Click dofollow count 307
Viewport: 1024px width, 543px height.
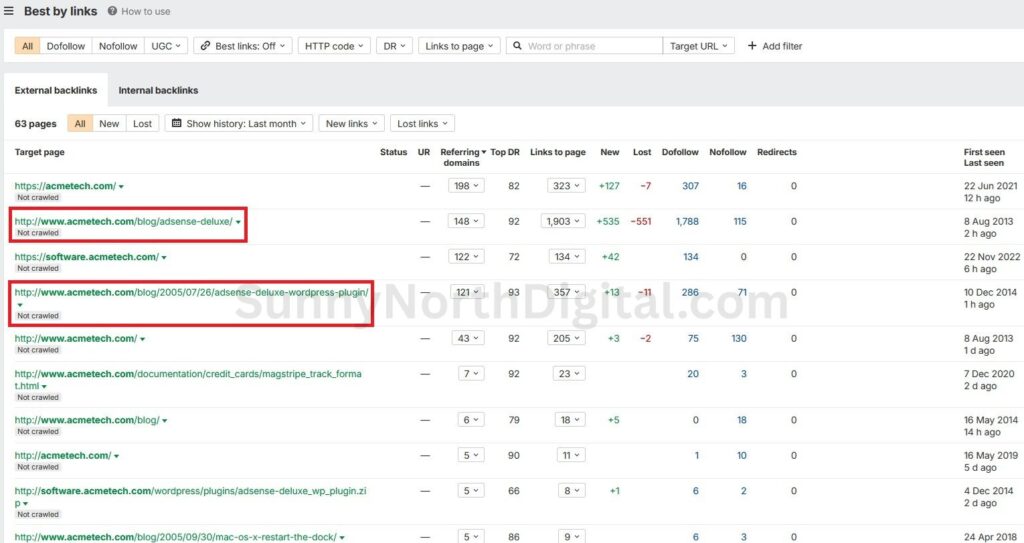[690, 186]
